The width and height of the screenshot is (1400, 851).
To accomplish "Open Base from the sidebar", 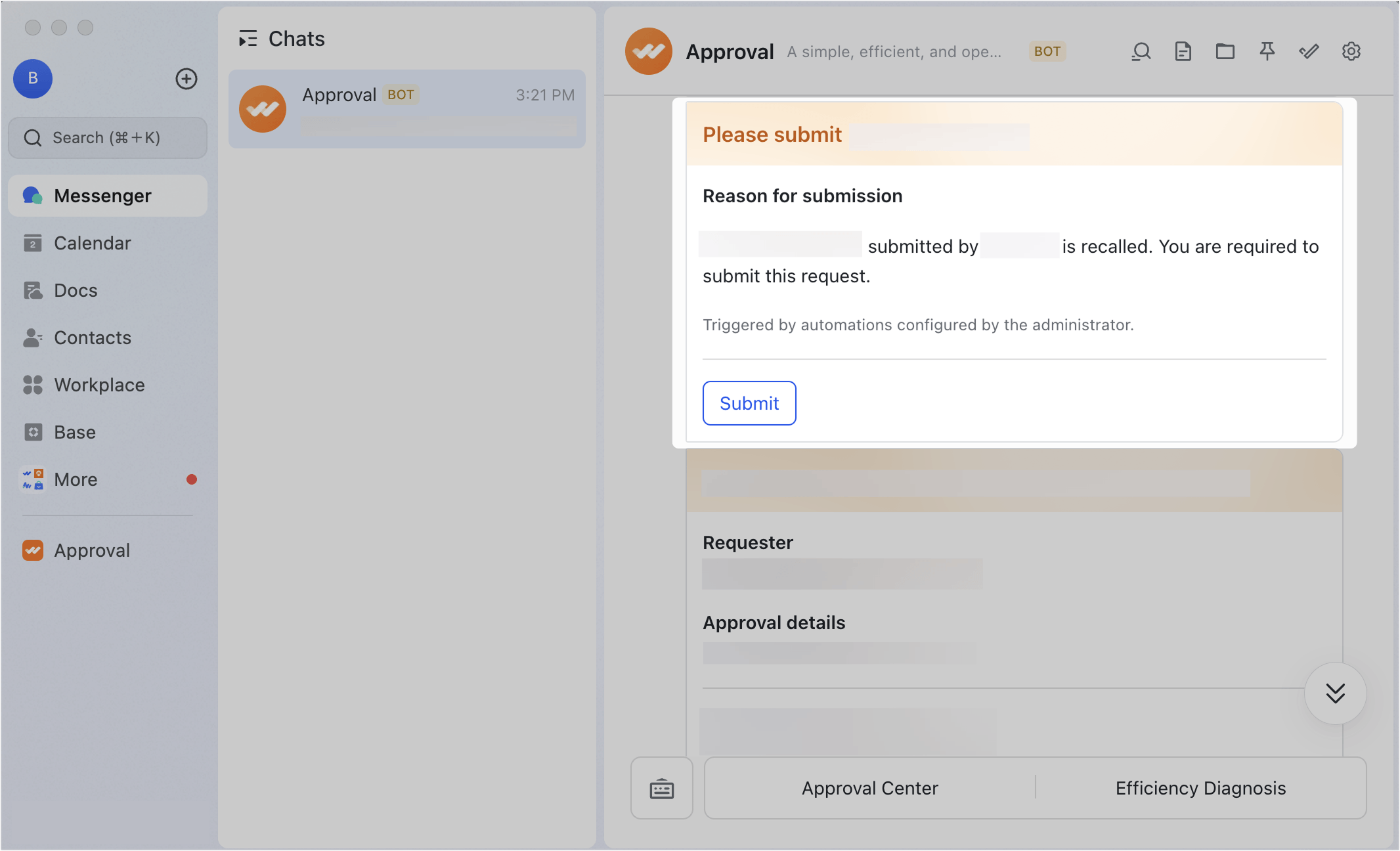I will [x=74, y=432].
